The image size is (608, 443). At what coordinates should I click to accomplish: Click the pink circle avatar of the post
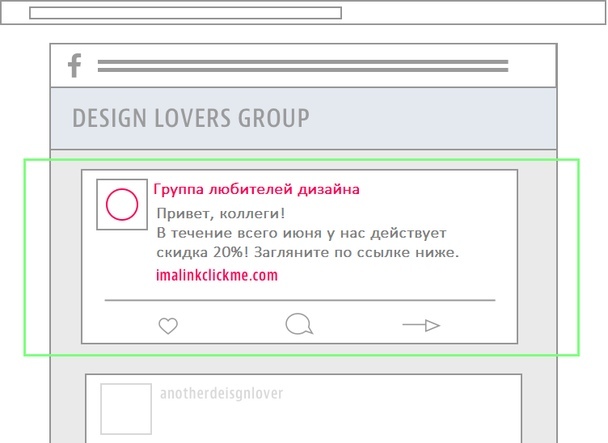point(122,204)
